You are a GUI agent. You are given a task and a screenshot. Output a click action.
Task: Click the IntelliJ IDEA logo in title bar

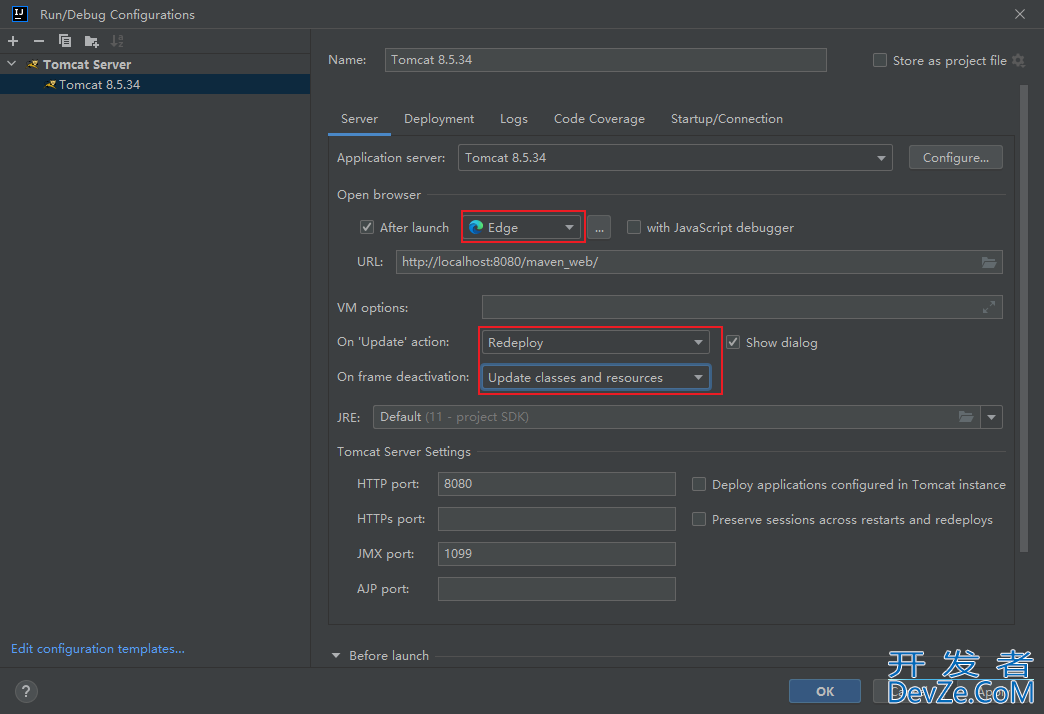(x=20, y=14)
